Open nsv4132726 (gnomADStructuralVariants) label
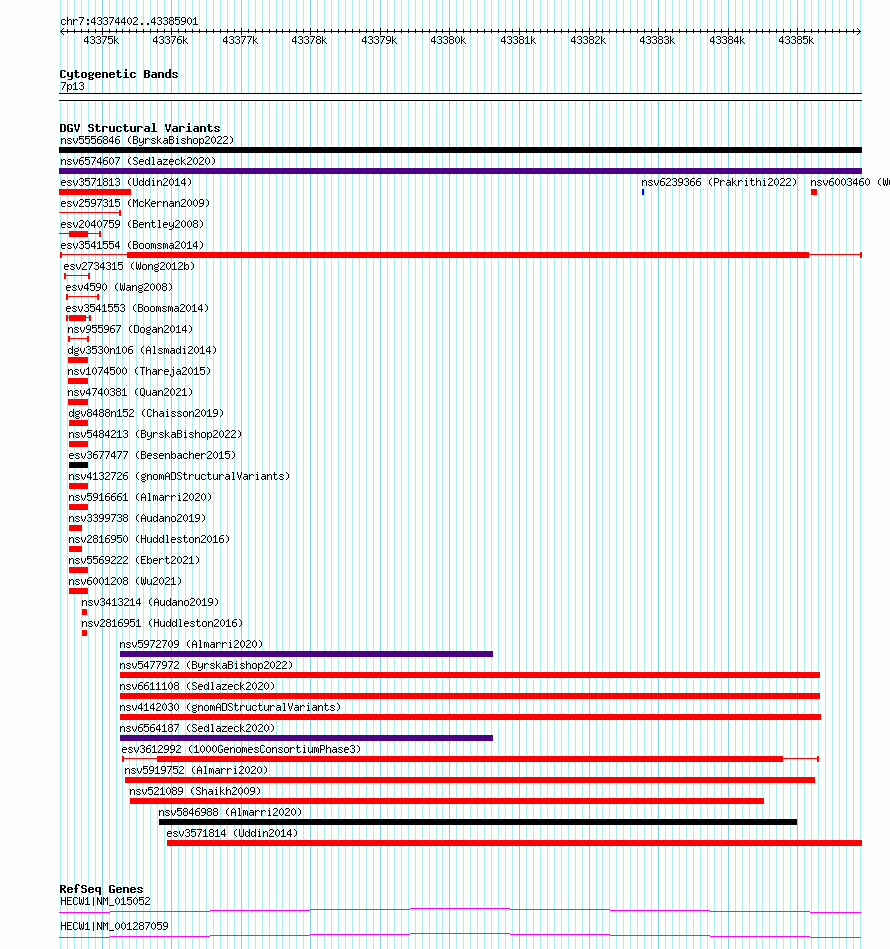 tap(179, 476)
